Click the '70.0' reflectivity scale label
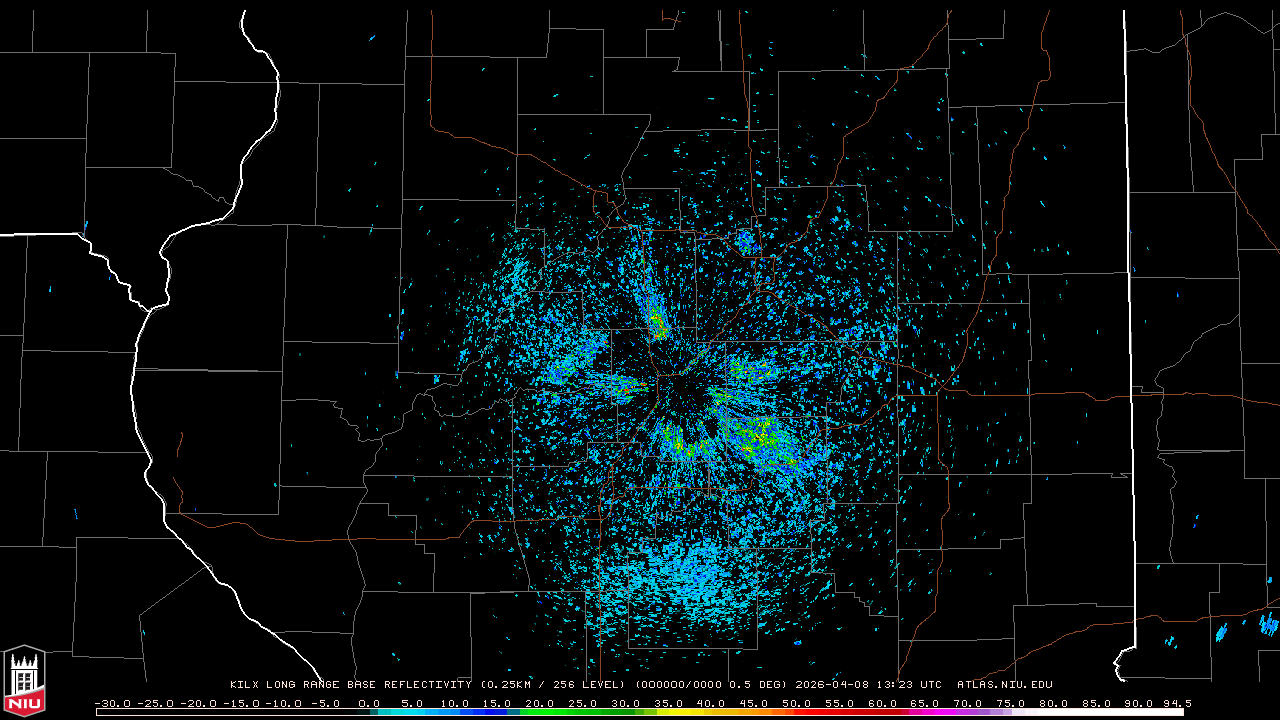This screenshot has height=720, width=1280. click(967, 703)
